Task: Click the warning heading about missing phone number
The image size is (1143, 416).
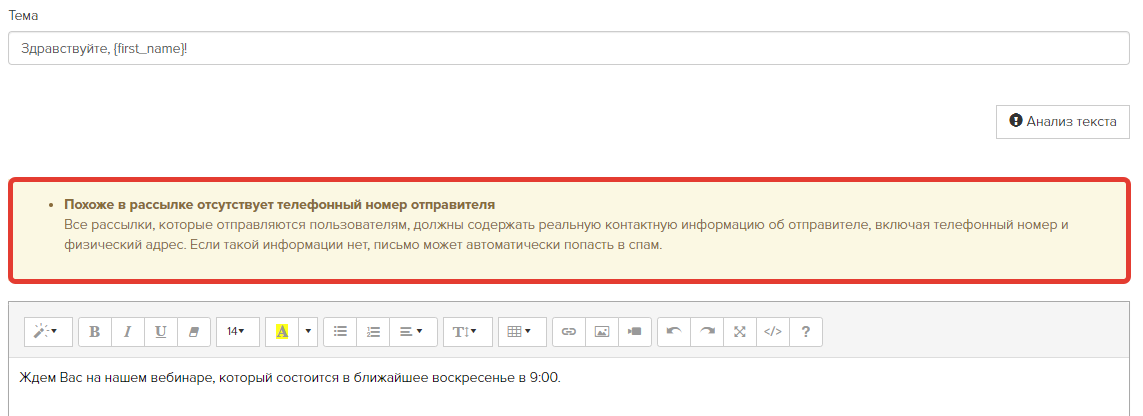Action: 279,205
